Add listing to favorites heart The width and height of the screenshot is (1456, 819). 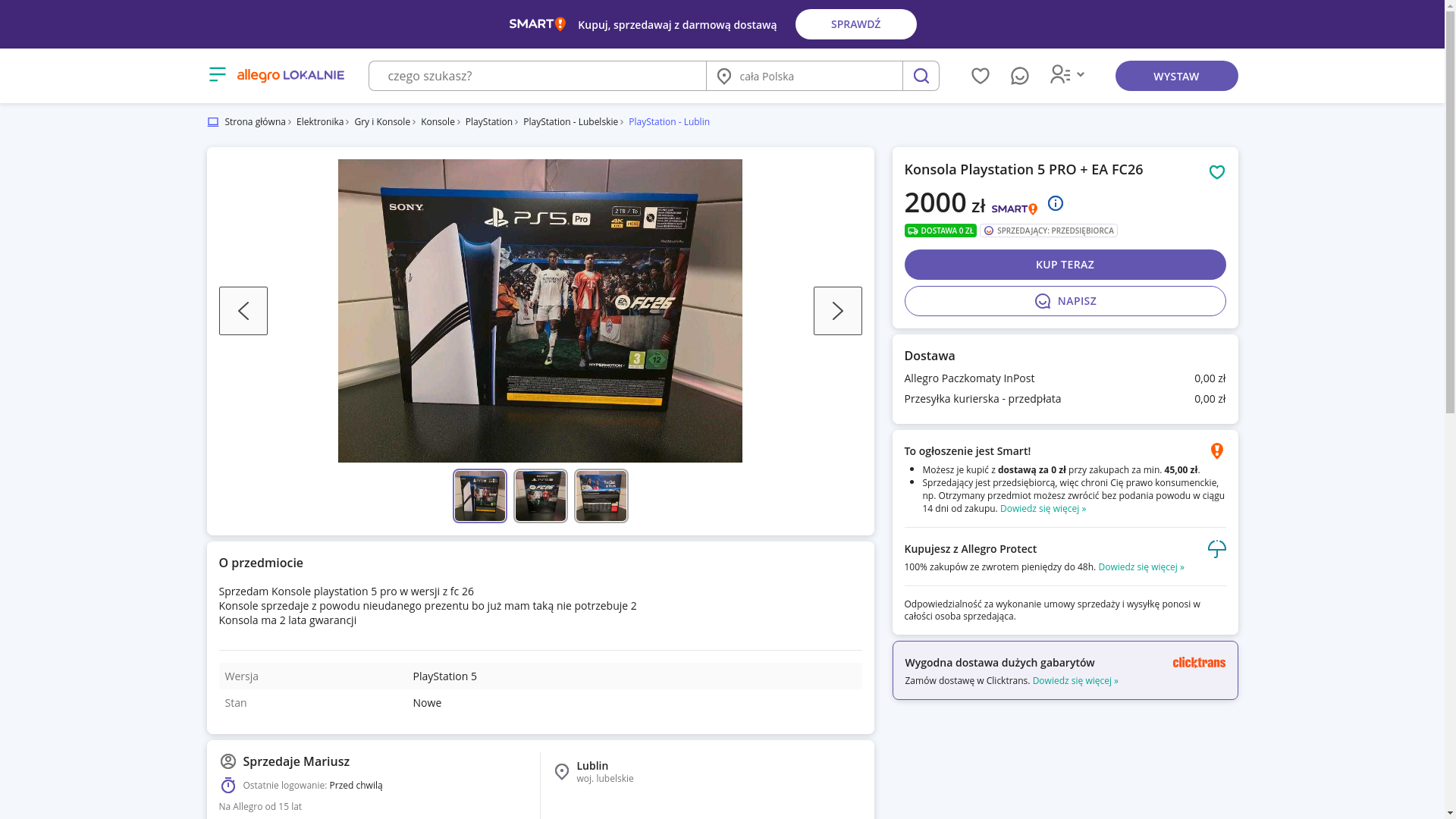[x=1216, y=172]
